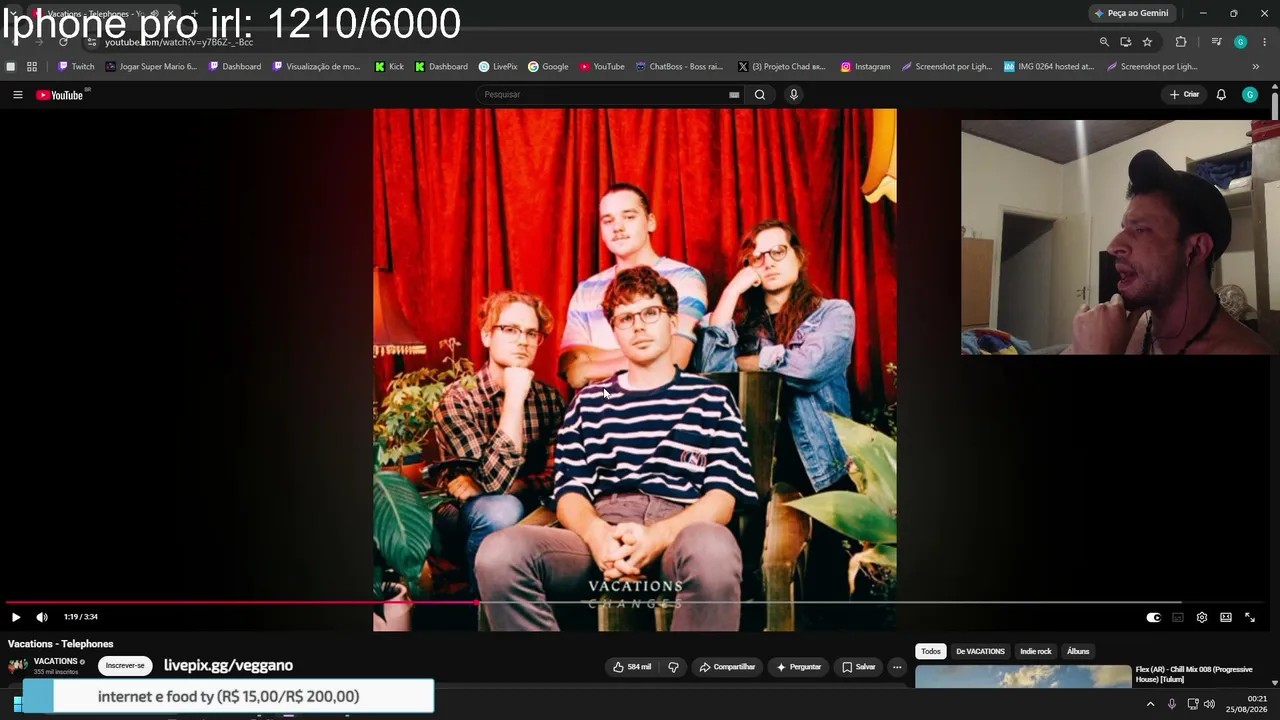The height and width of the screenshot is (720, 1280).
Task: Open the ChatBoss bookmark
Action: 679,67
